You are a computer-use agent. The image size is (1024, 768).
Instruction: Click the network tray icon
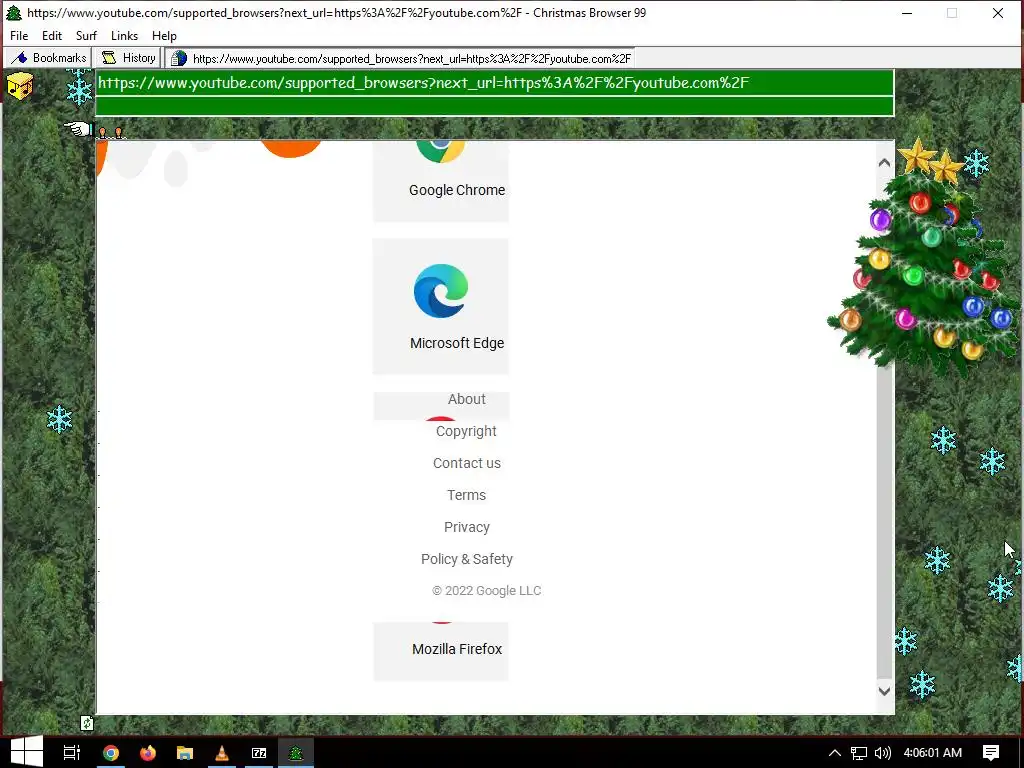point(859,753)
